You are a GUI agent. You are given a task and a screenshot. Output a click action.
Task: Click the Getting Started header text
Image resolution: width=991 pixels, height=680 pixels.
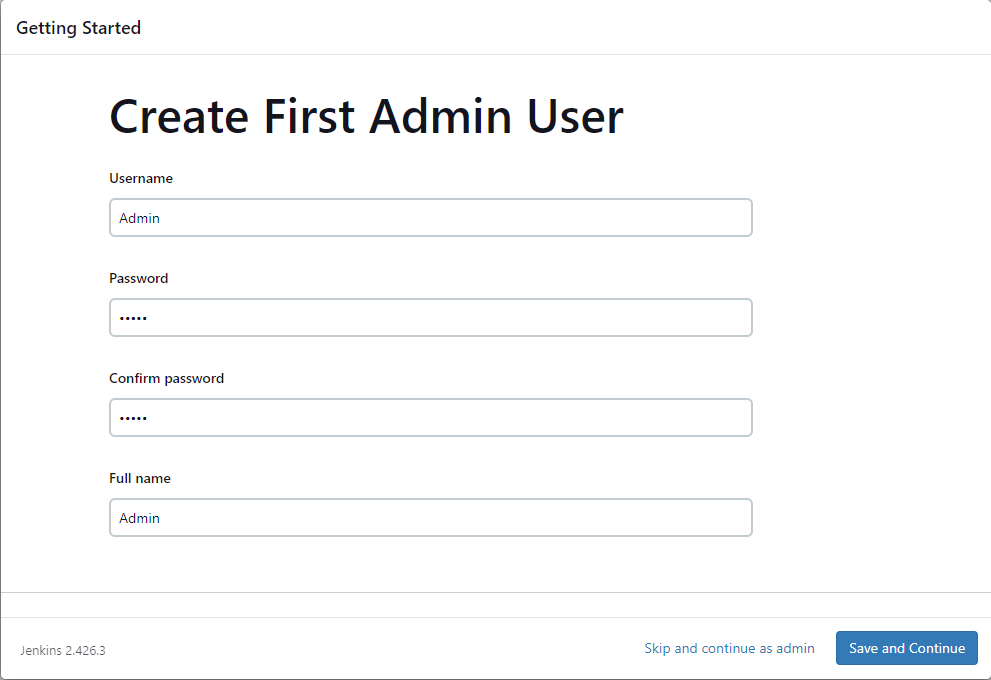coord(78,28)
